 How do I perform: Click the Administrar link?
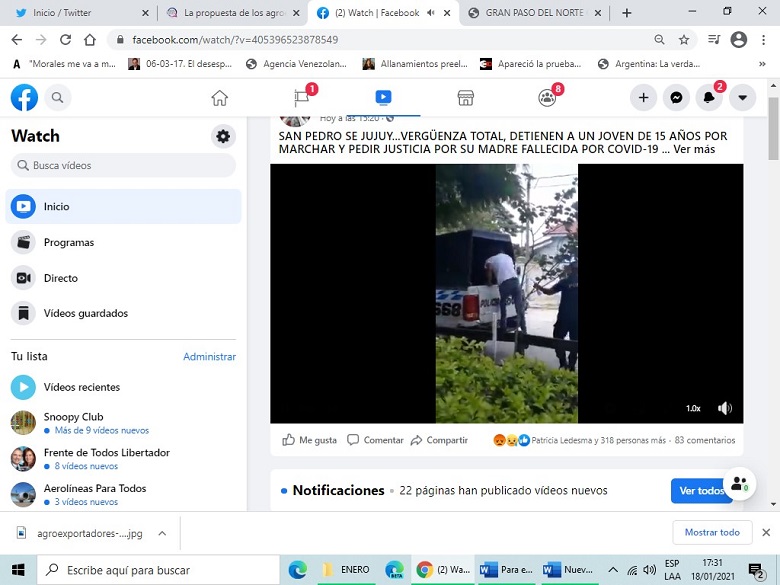(x=209, y=357)
